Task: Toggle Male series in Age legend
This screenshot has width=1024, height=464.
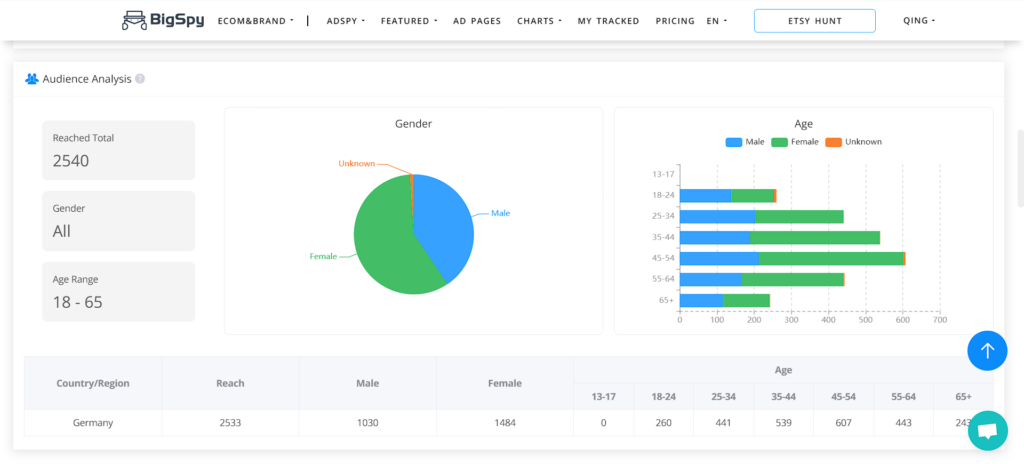Action: point(744,142)
